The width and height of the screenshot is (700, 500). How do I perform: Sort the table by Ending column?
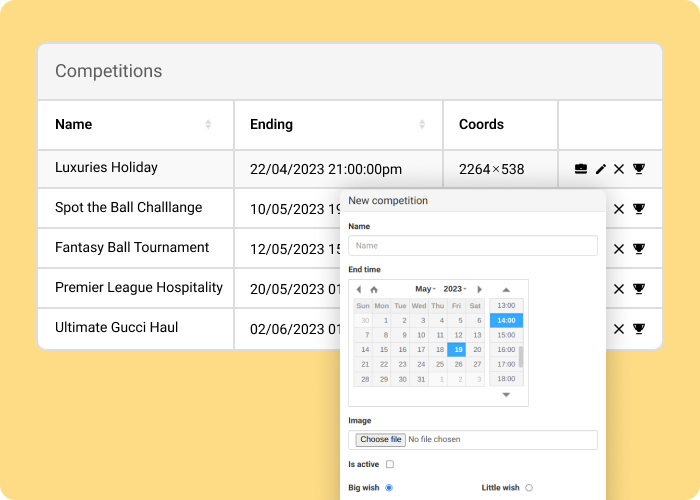[x=421, y=124]
